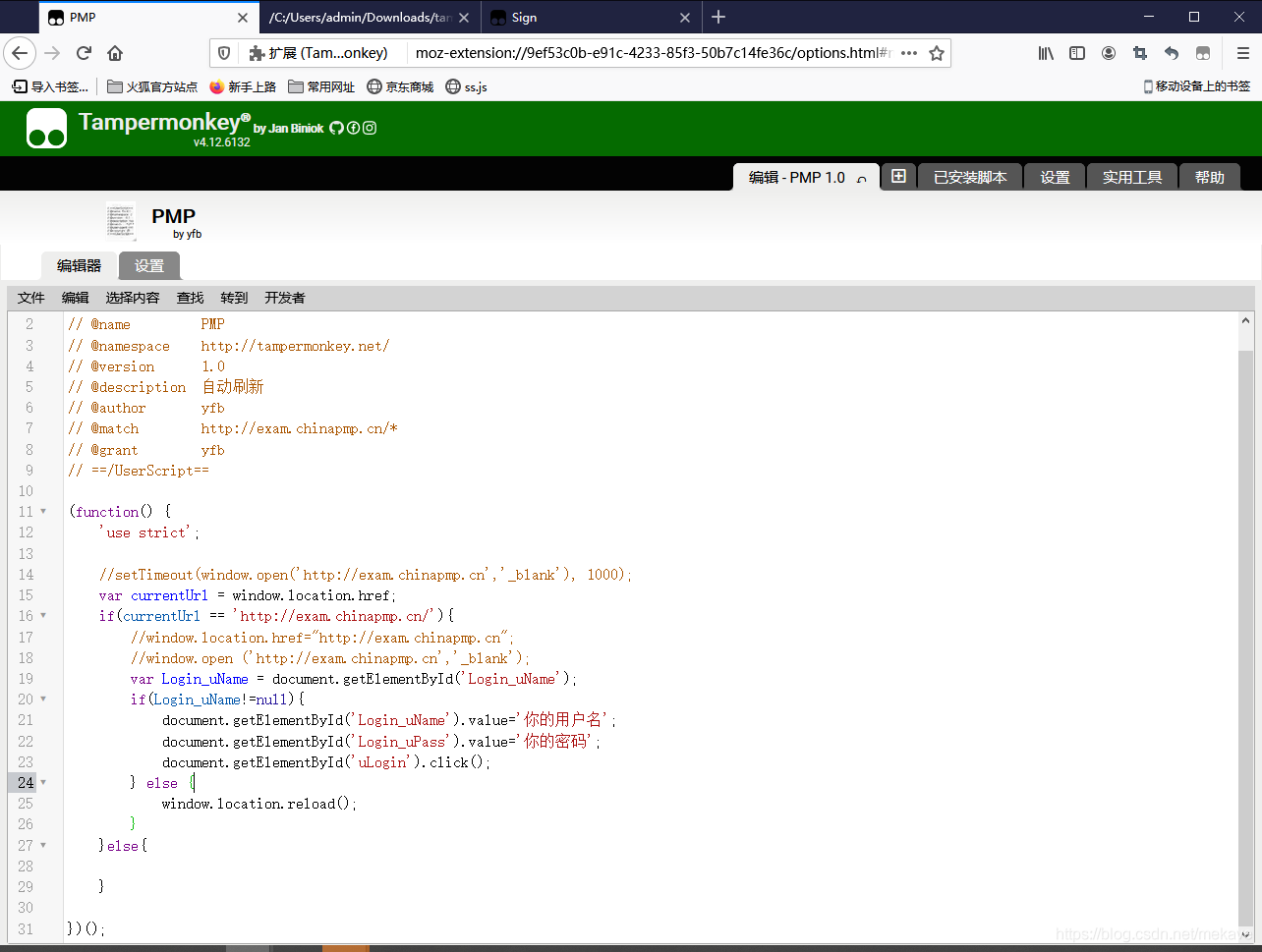Go back with the browser back arrow
The height and width of the screenshot is (952, 1262).
[x=21, y=53]
